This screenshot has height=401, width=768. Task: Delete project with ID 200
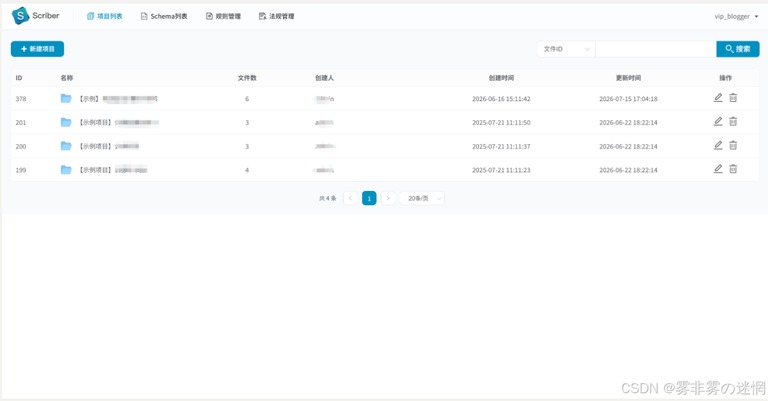[733, 145]
